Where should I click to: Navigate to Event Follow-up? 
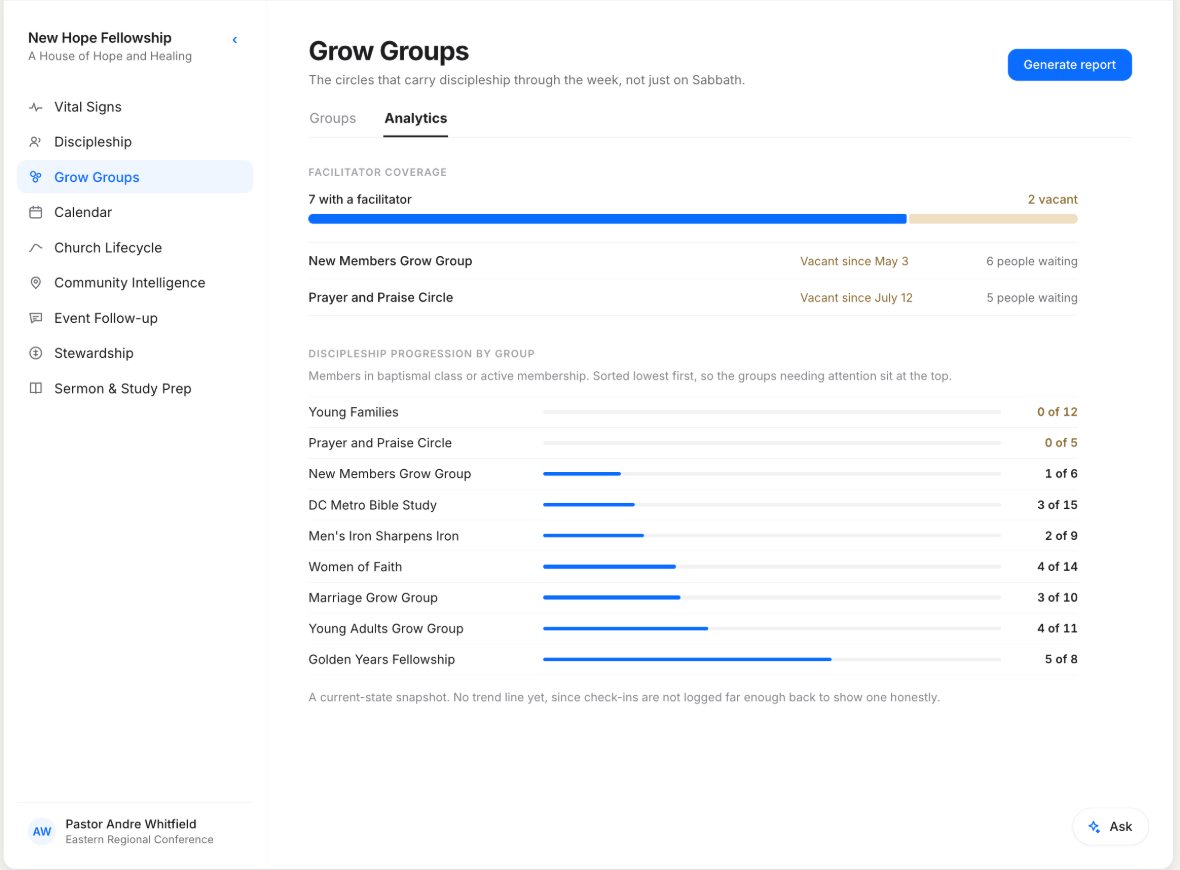coord(135,318)
